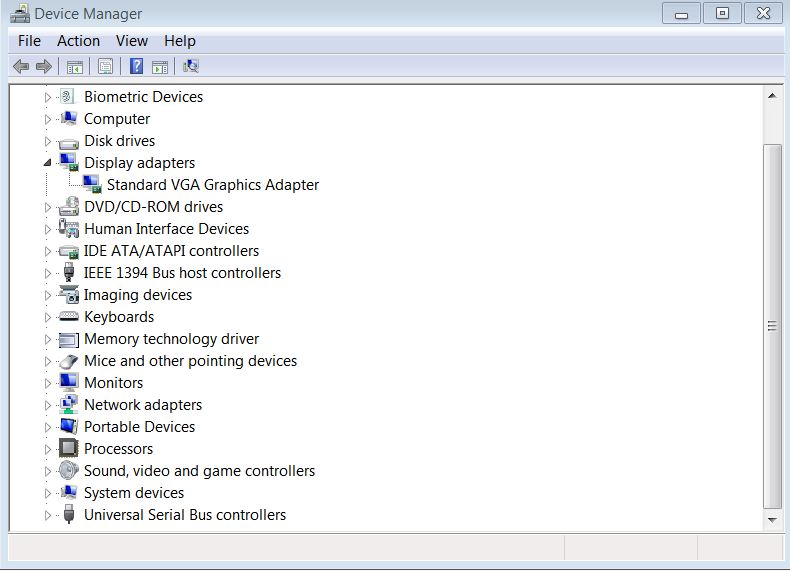
Task: Click Show/Hide Console Tree toolbar icon
Action: (75, 67)
